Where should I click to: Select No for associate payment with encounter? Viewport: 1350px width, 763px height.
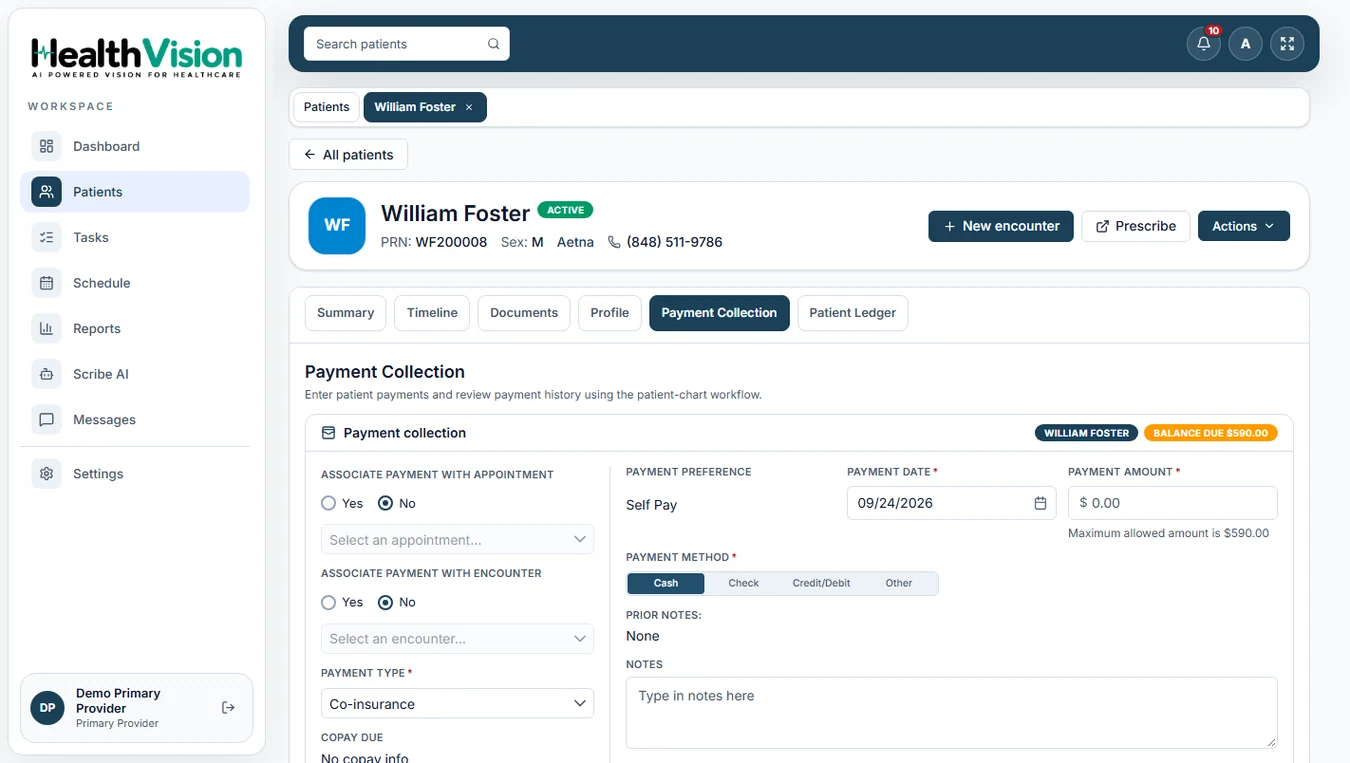[385, 602]
